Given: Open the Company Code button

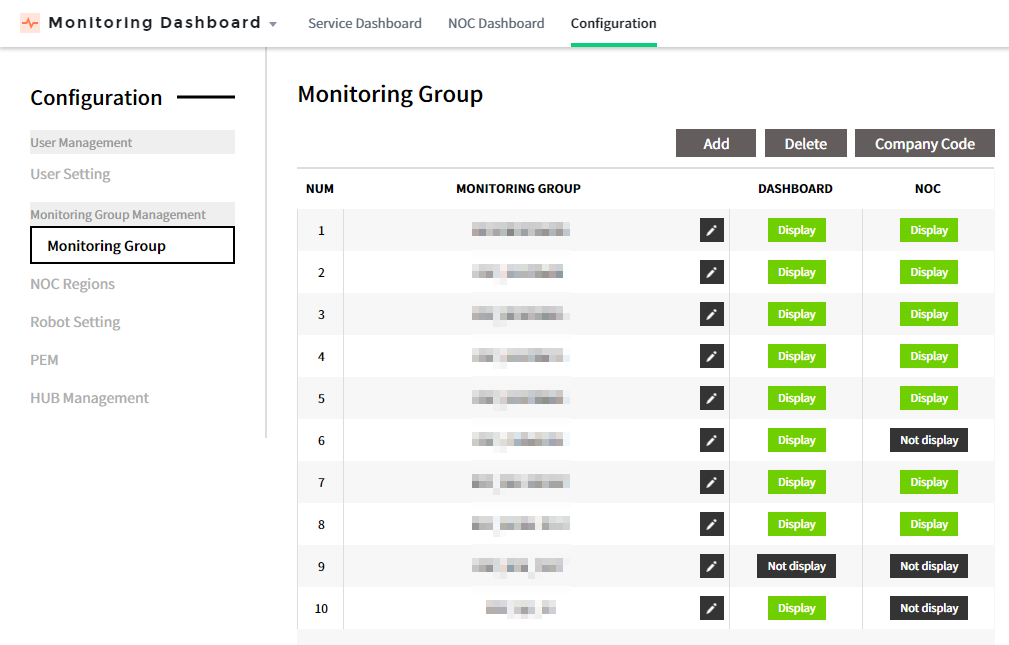Looking at the screenshot, I should (924, 144).
